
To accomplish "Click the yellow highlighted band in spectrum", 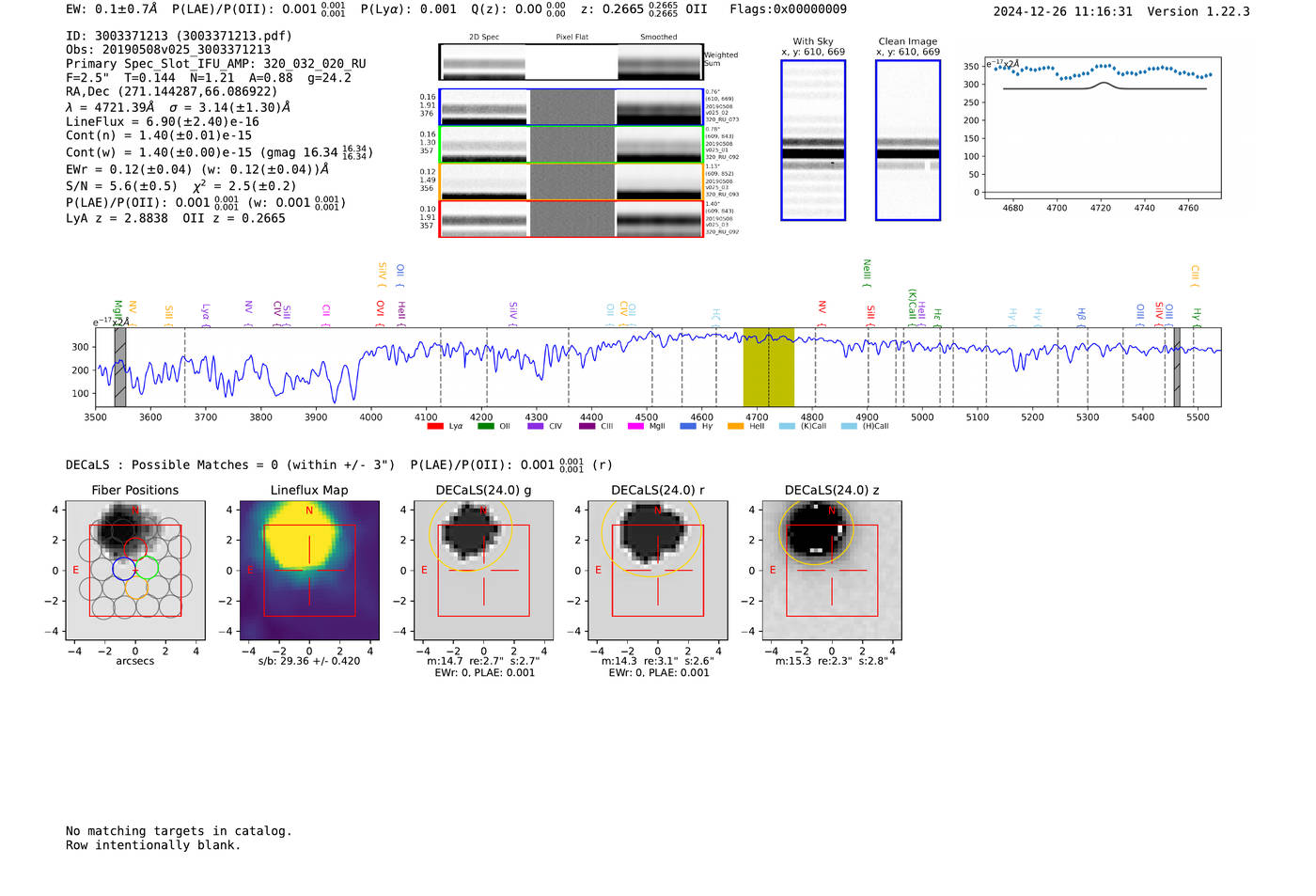I will click(768, 368).
